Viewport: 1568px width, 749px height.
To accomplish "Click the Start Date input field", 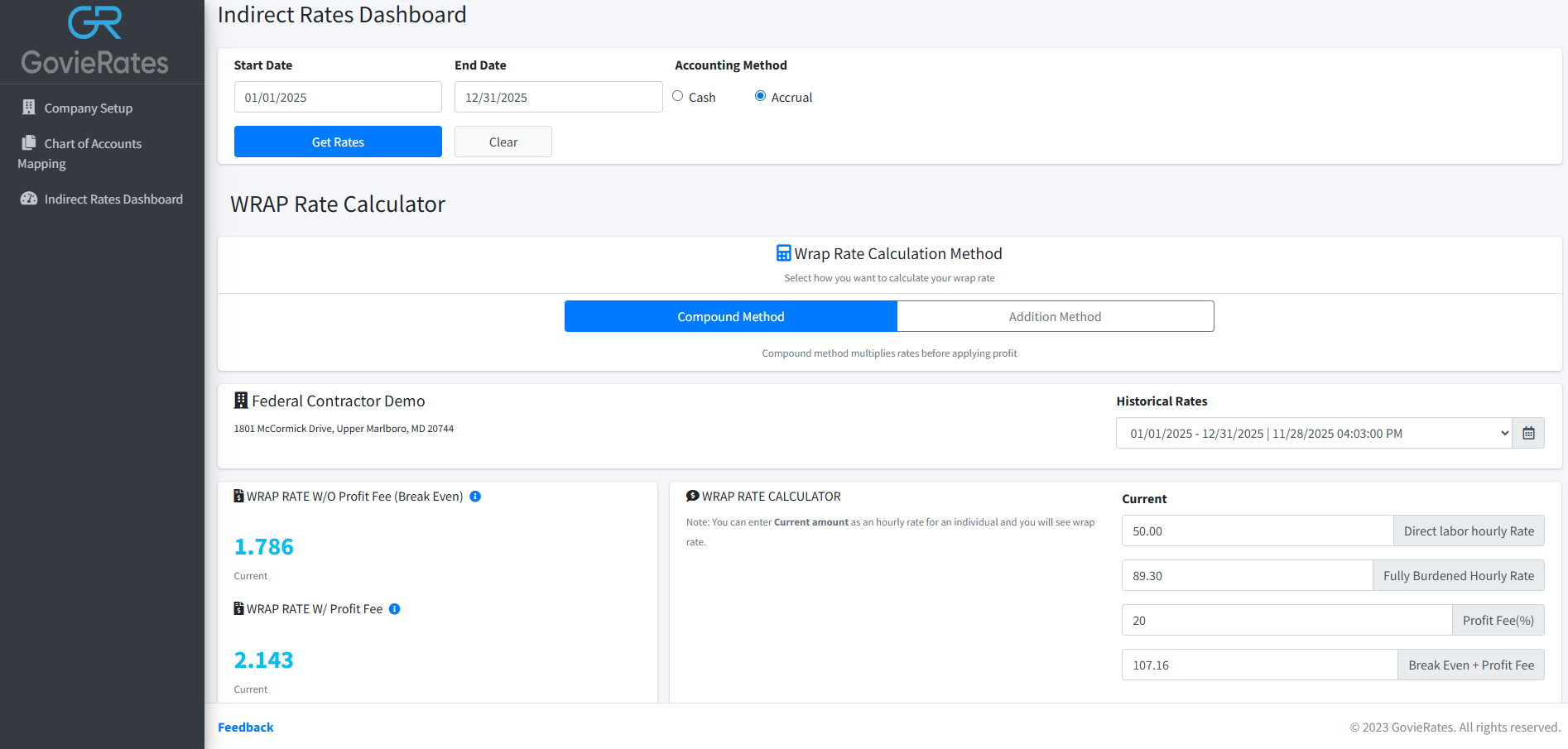I will click(x=338, y=97).
